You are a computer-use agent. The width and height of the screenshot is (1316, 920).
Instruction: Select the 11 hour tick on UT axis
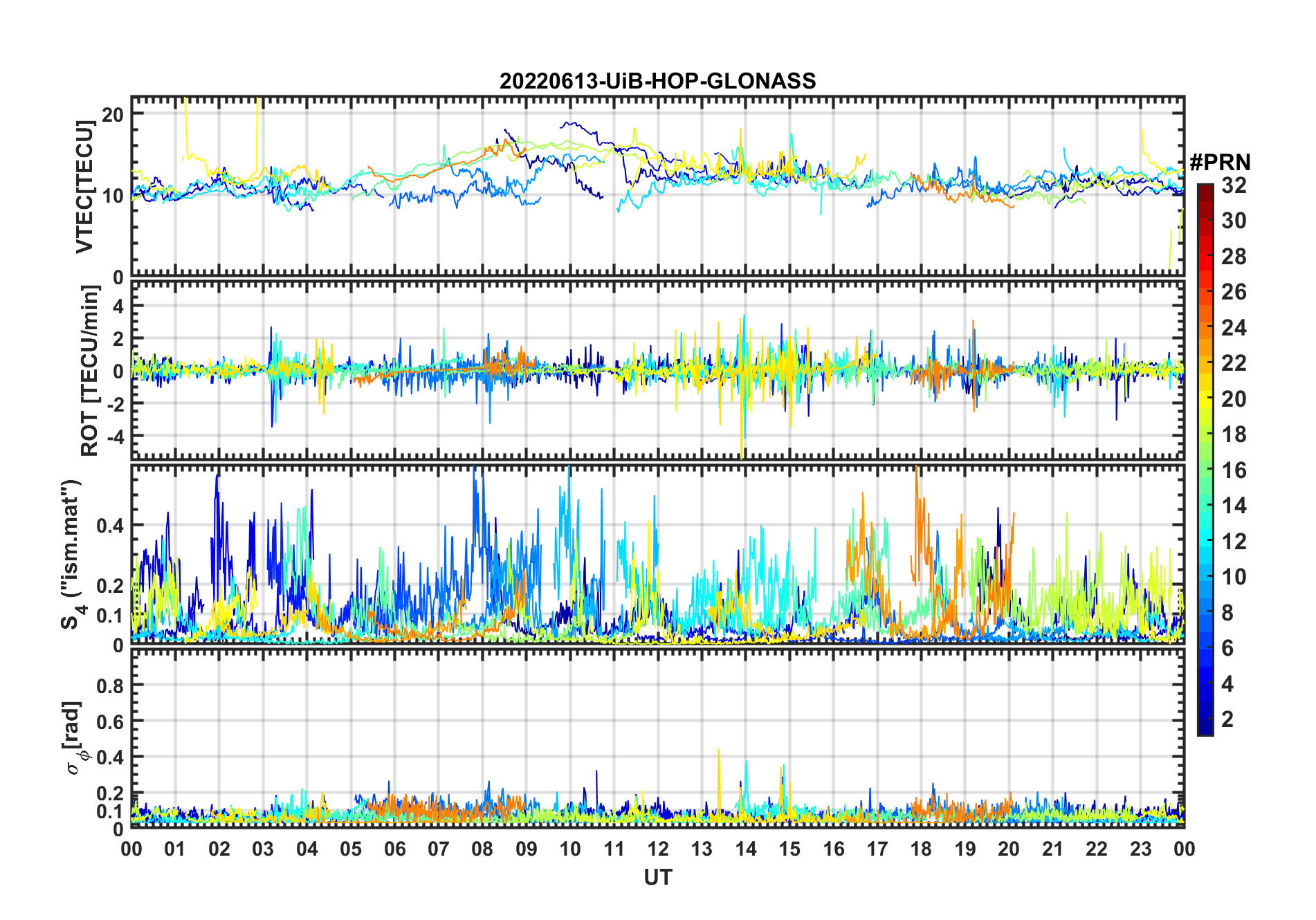(x=614, y=849)
